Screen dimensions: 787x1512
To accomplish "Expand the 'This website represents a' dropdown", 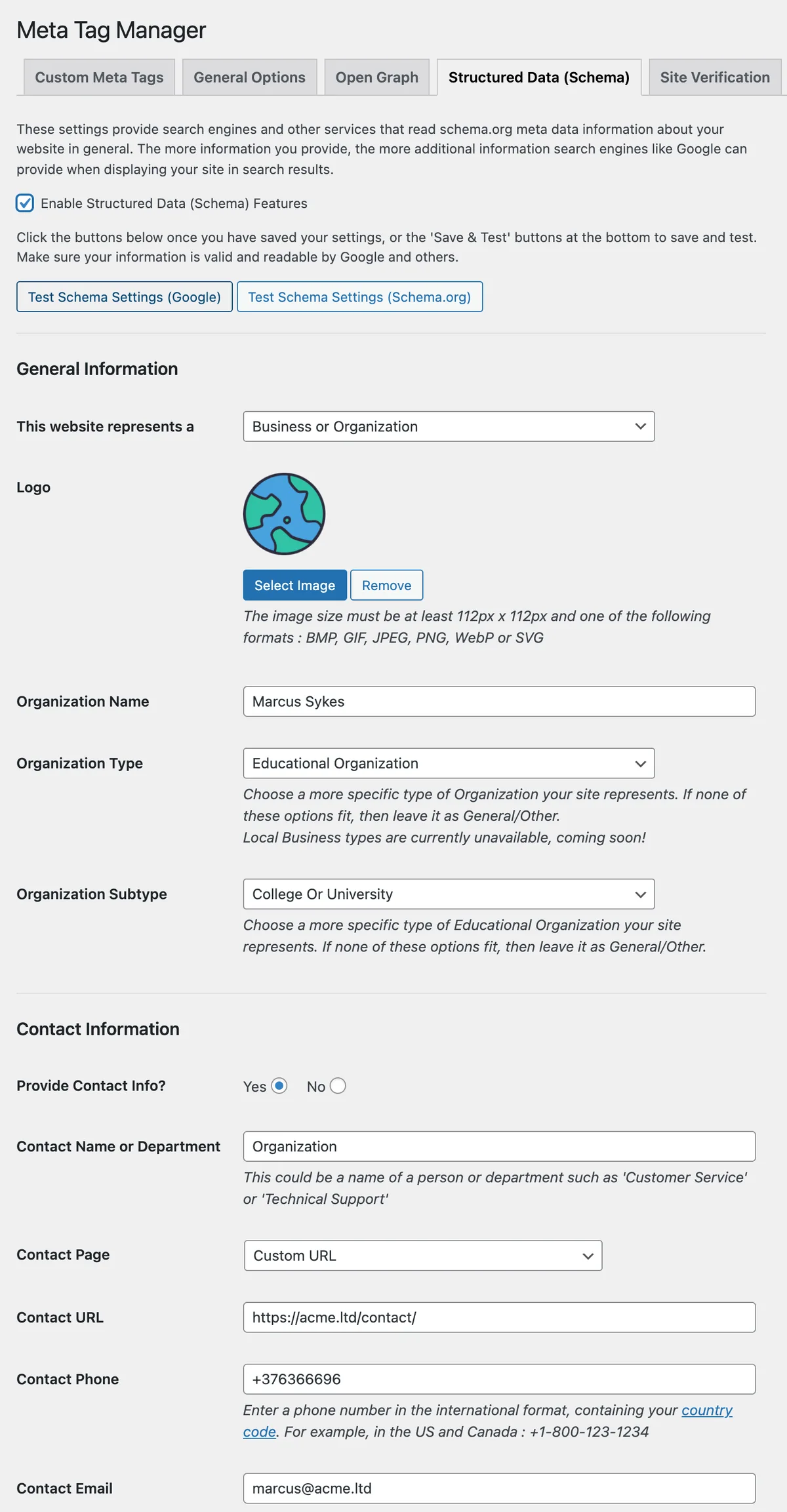I will [x=449, y=426].
